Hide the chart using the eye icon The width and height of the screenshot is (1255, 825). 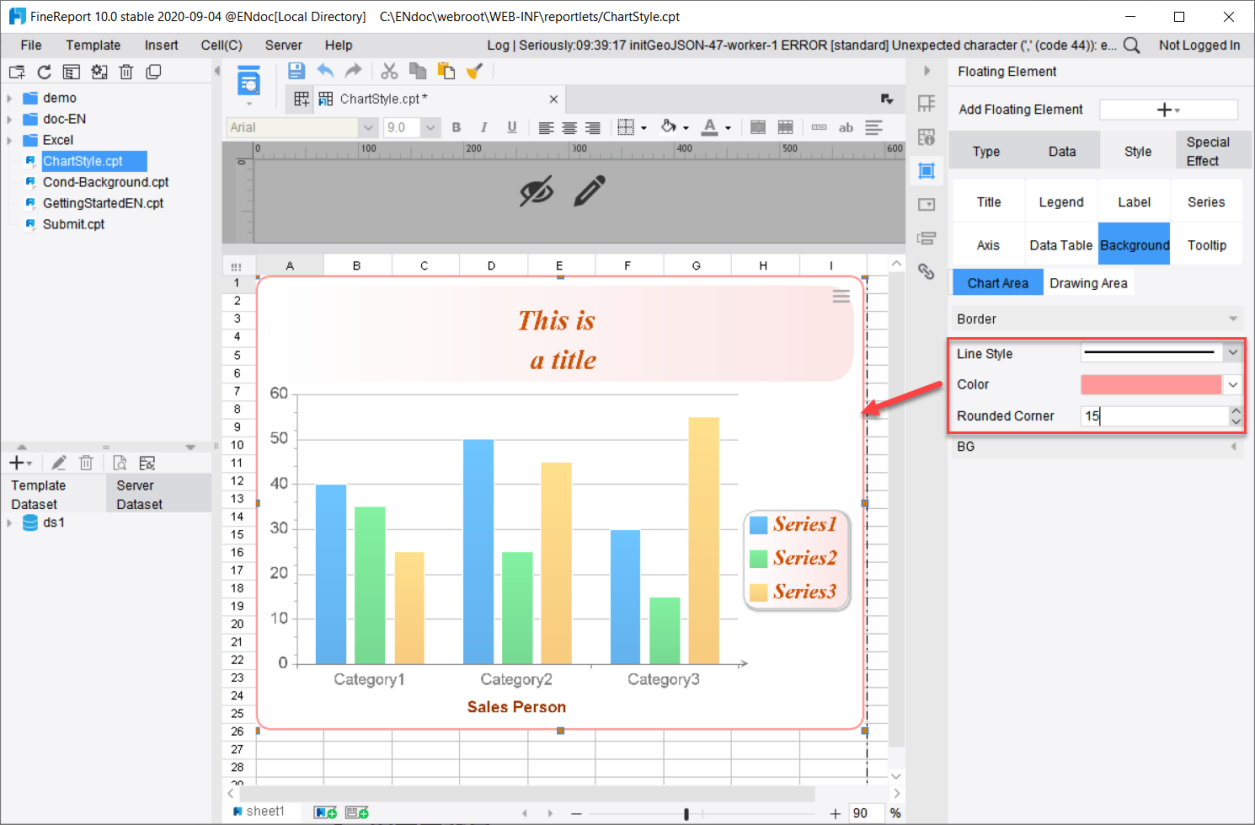pyautogui.click(x=536, y=191)
